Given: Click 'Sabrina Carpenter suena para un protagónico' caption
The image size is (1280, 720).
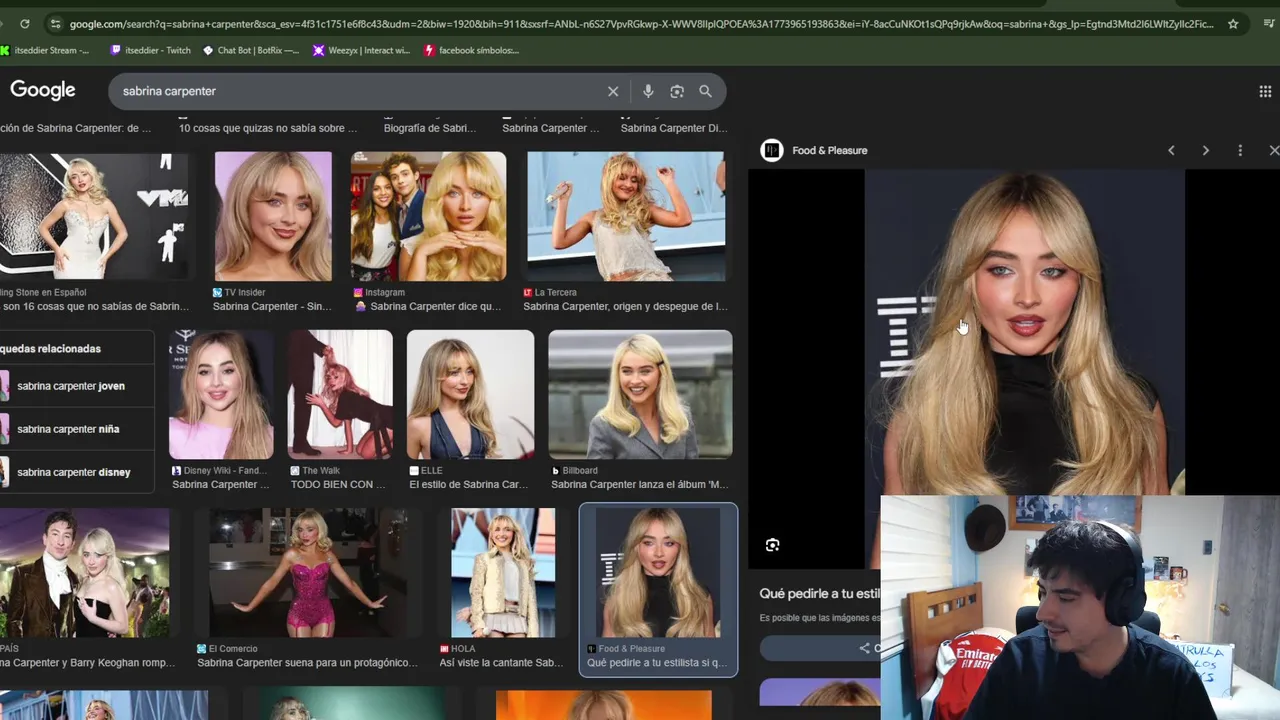Looking at the screenshot, I should (307, 663).
